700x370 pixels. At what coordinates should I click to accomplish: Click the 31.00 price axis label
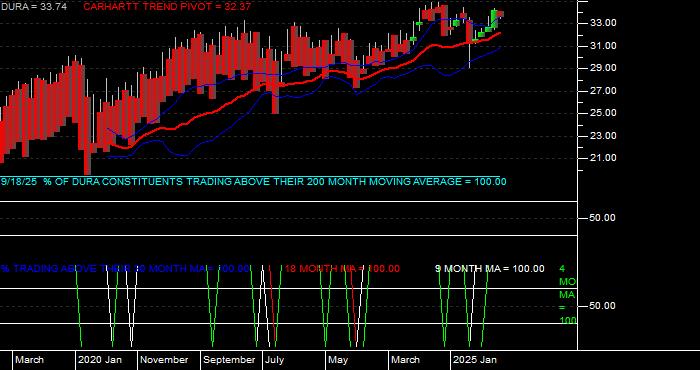pos(604,46)
